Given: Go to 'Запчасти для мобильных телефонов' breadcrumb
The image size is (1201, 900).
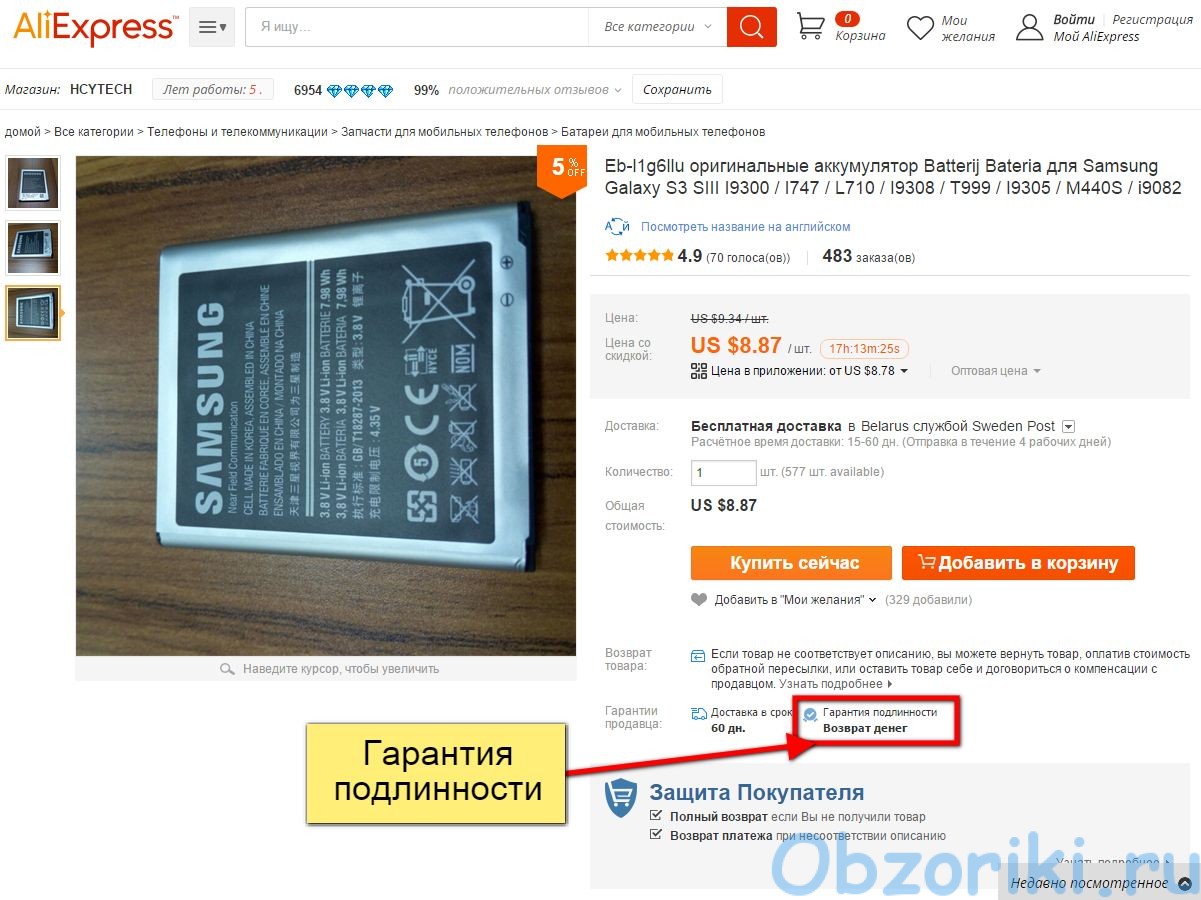Looking at the screenshot, I should [x=445, y=132].
